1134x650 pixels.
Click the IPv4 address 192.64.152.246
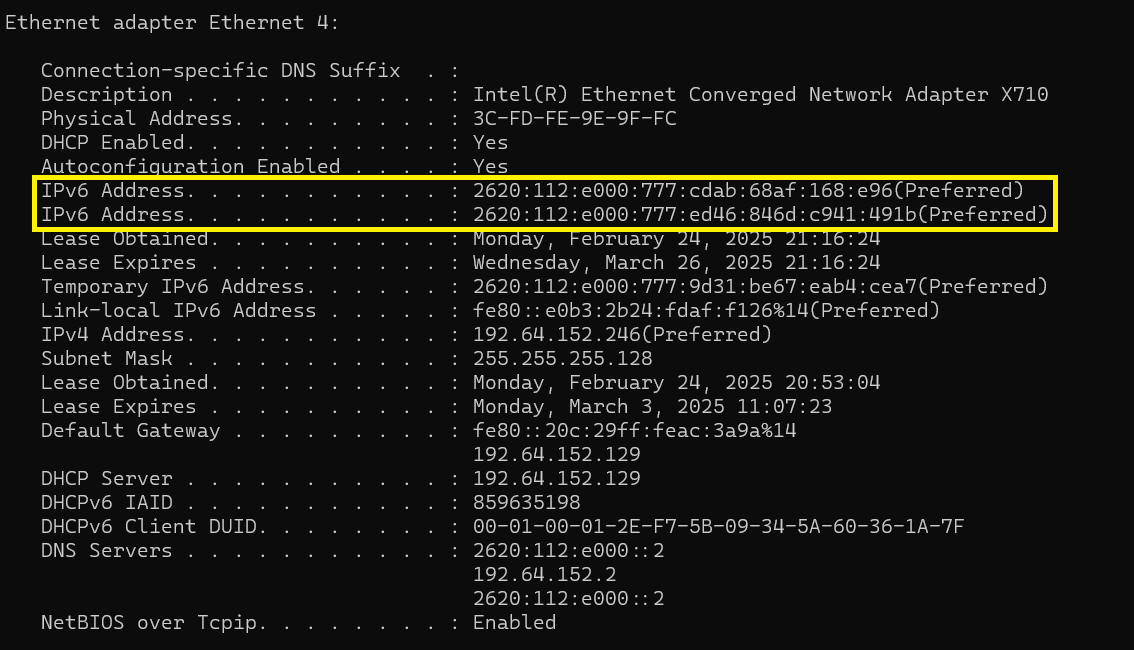tap(622, 335)
